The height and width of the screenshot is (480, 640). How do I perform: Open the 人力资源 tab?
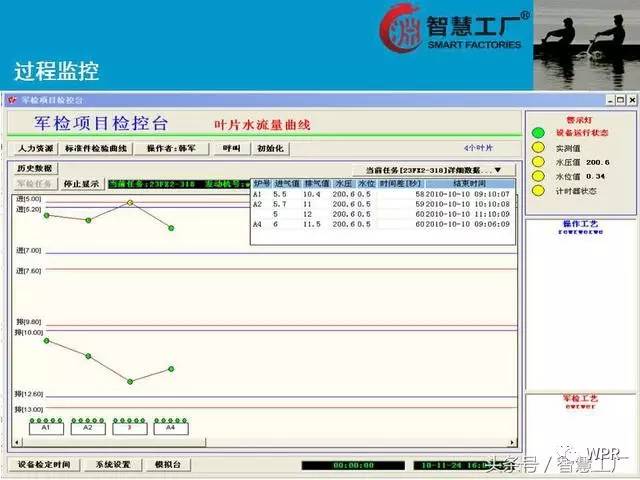38,148
